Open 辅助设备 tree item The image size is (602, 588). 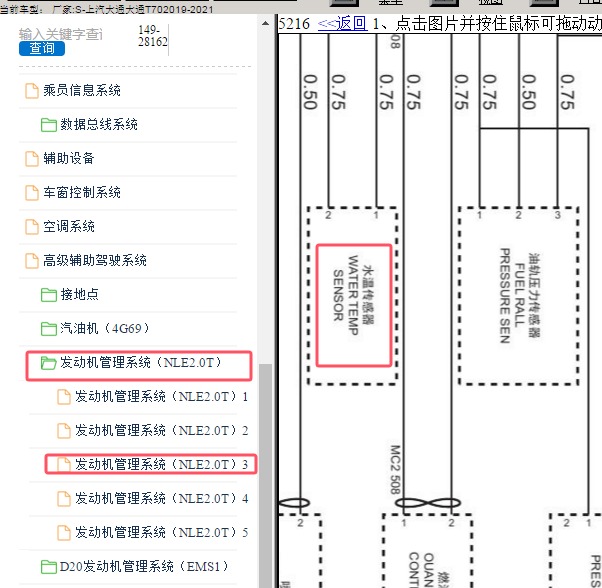[69, 158]
